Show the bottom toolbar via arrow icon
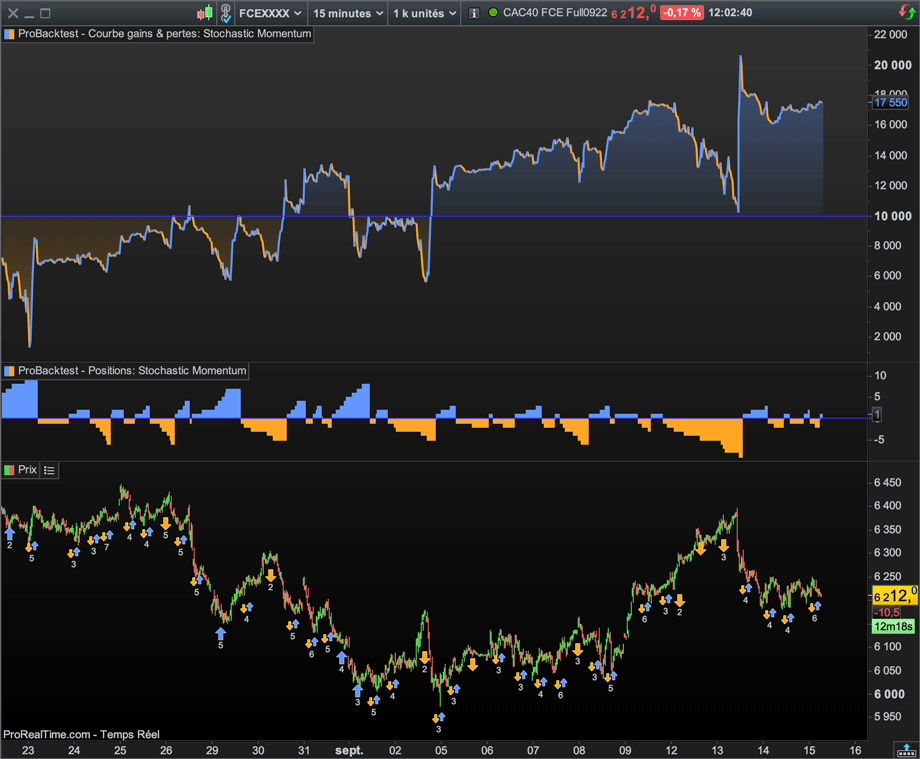 coord(905,748)
